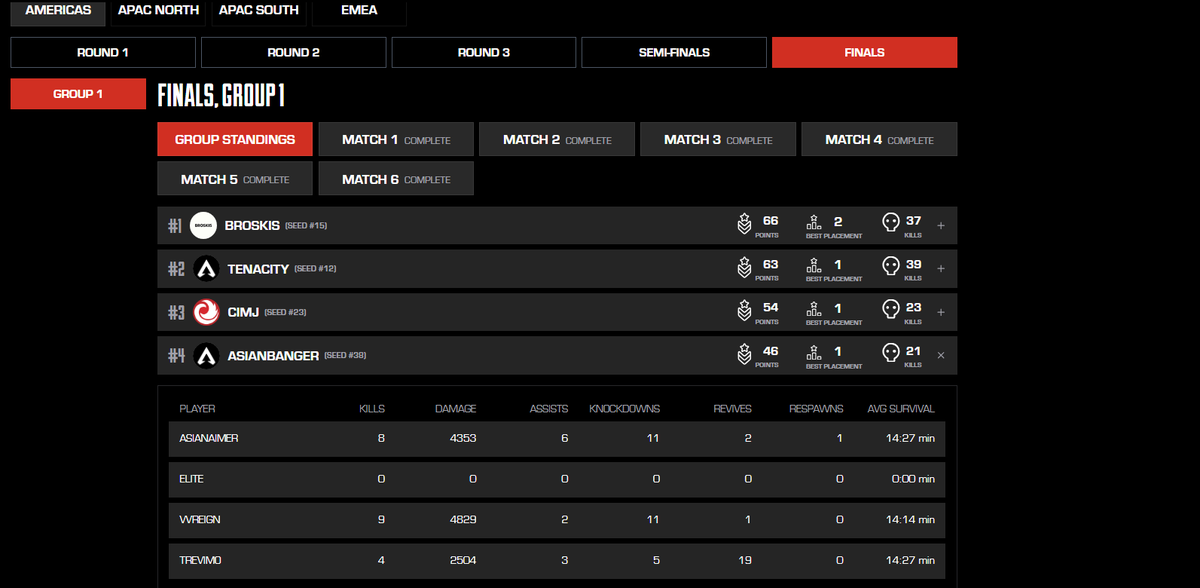Click ELITE's 0:00 min survival time

tap(913, 479)
